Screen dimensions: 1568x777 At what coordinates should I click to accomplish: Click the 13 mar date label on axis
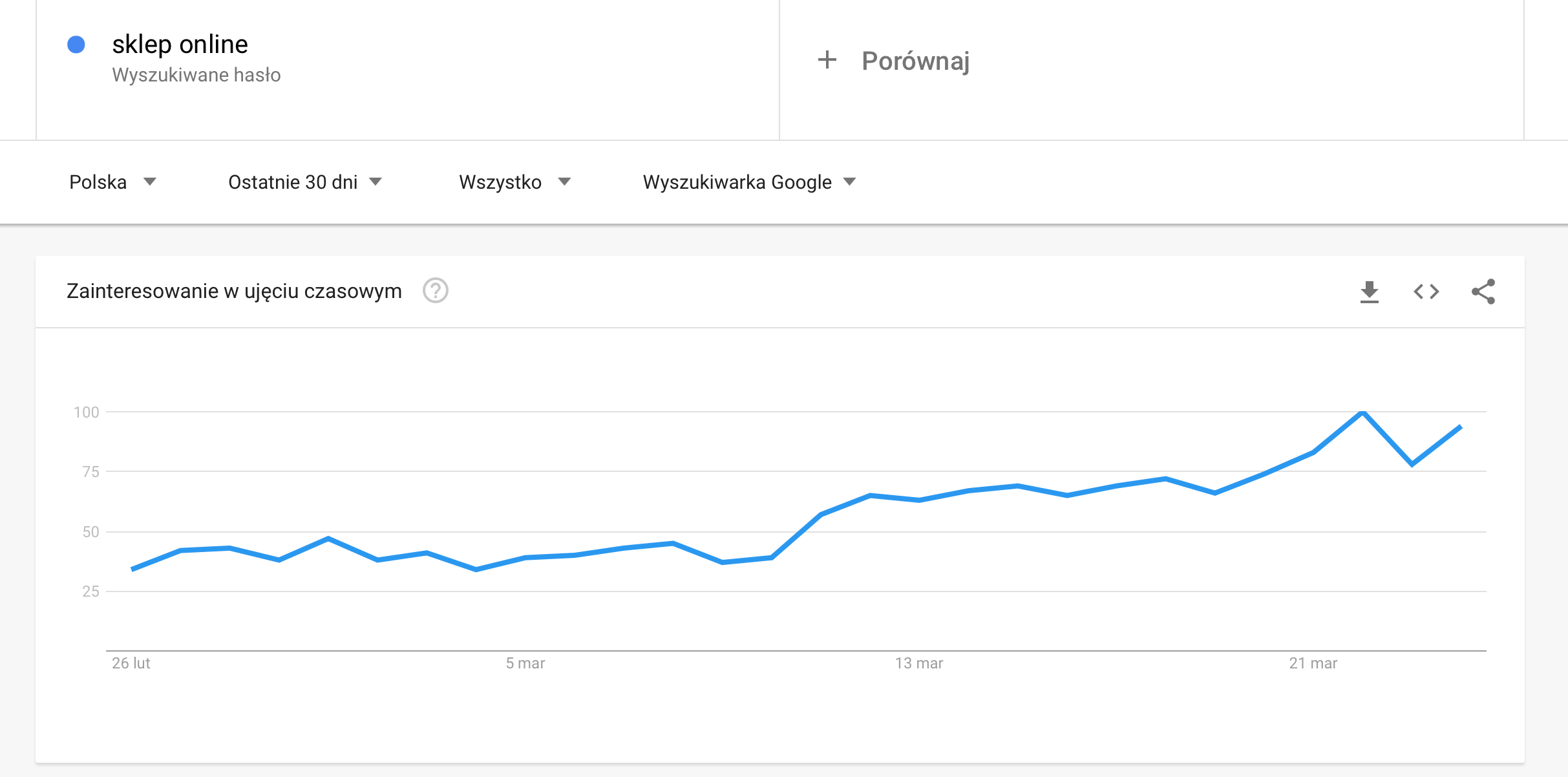coord(918,663)
